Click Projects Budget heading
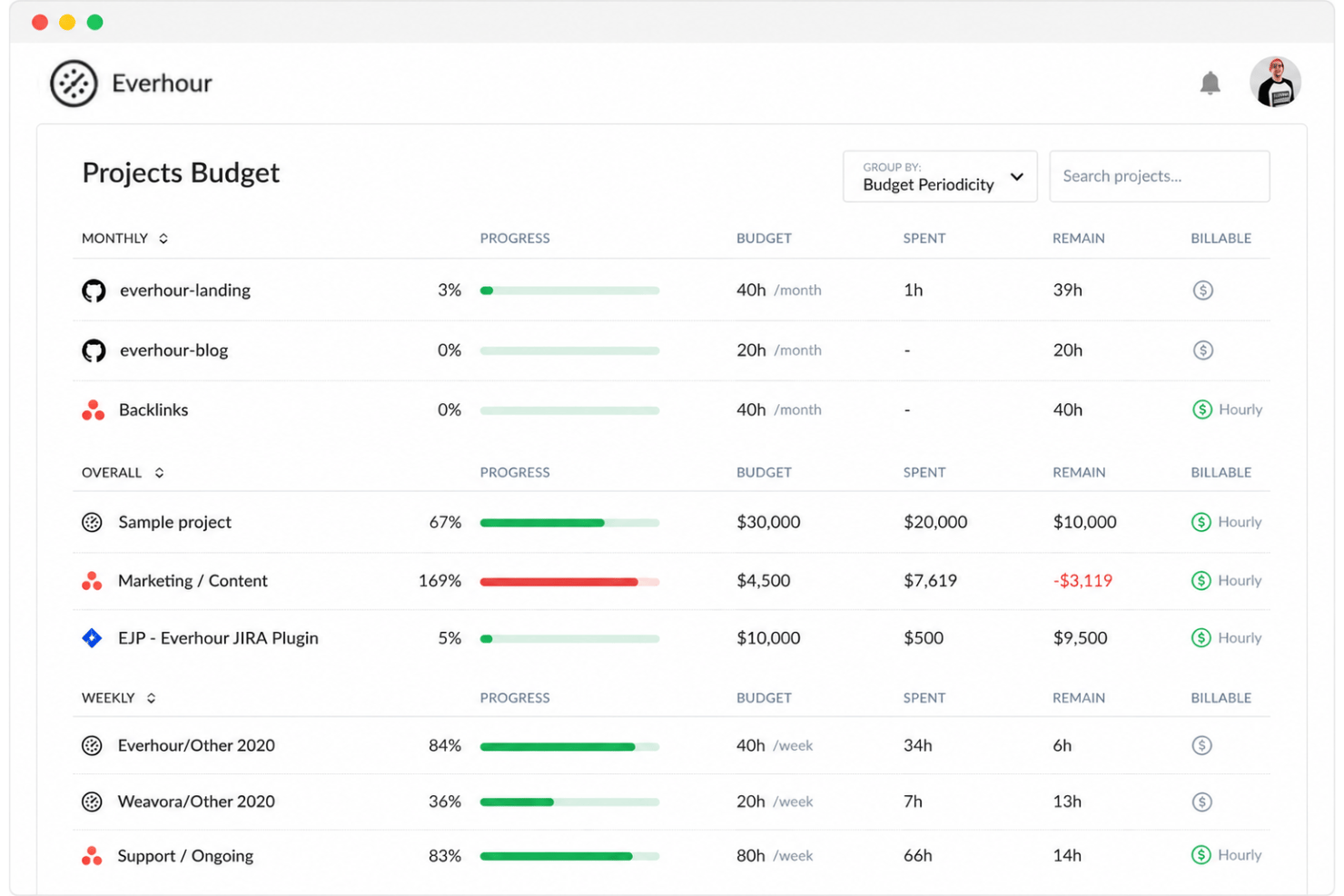This screenshot has height=896, width=1344. [181, 172]
